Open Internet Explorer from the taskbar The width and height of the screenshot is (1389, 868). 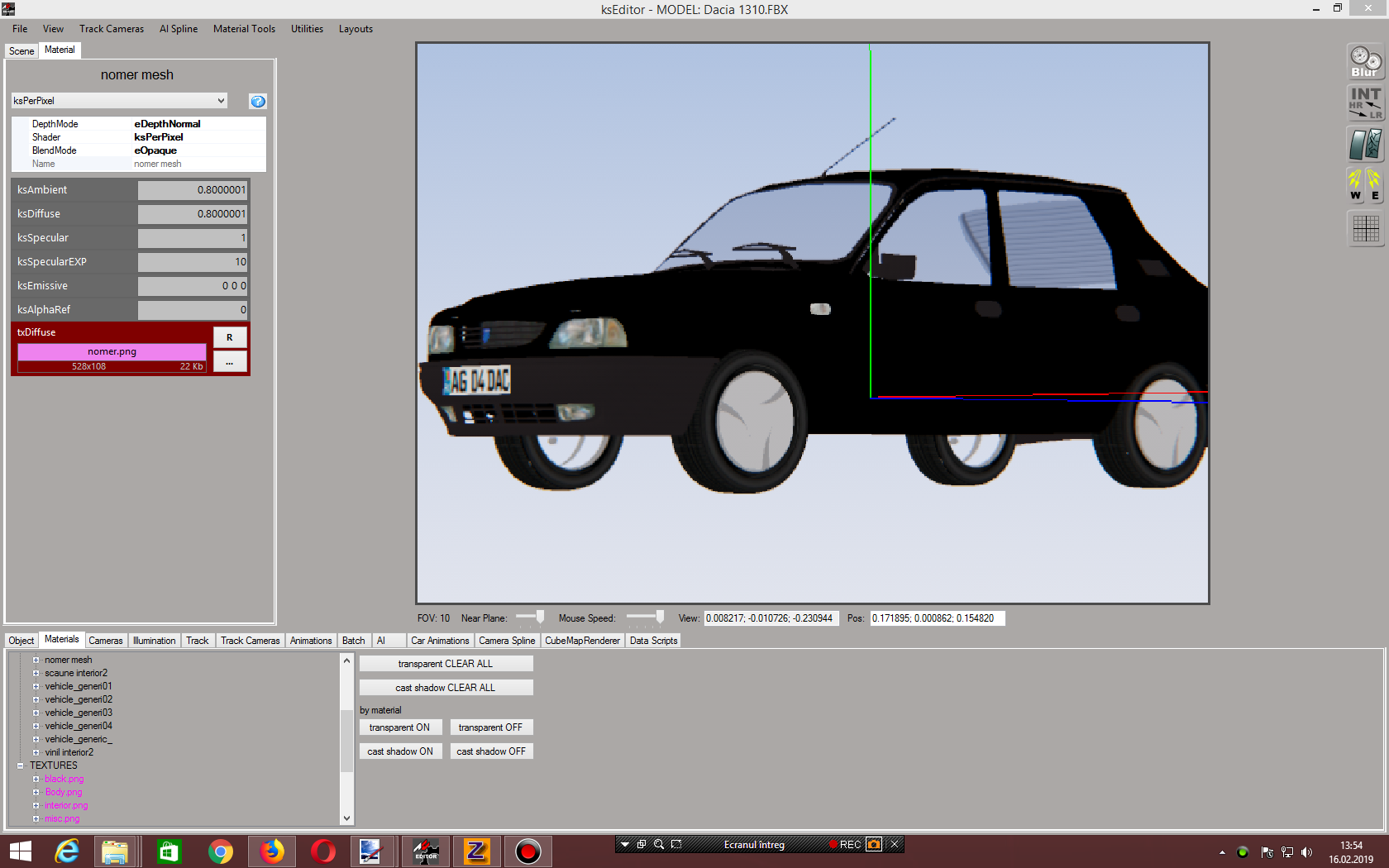click(x=66, y=851)
